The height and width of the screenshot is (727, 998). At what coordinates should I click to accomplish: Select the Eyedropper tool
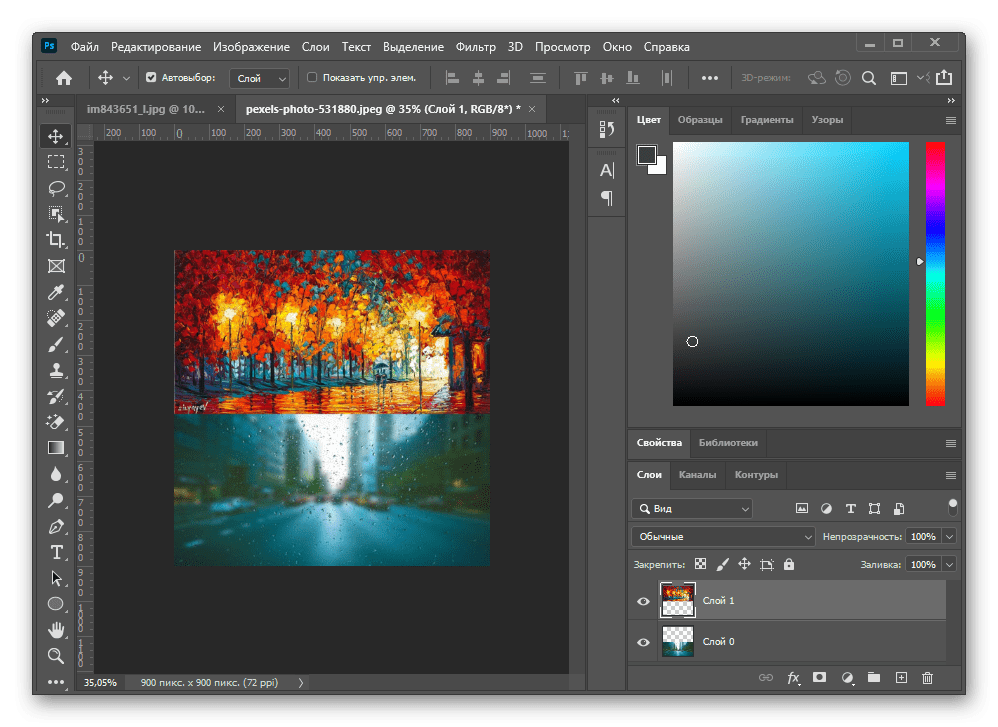[x=56, y=292]
